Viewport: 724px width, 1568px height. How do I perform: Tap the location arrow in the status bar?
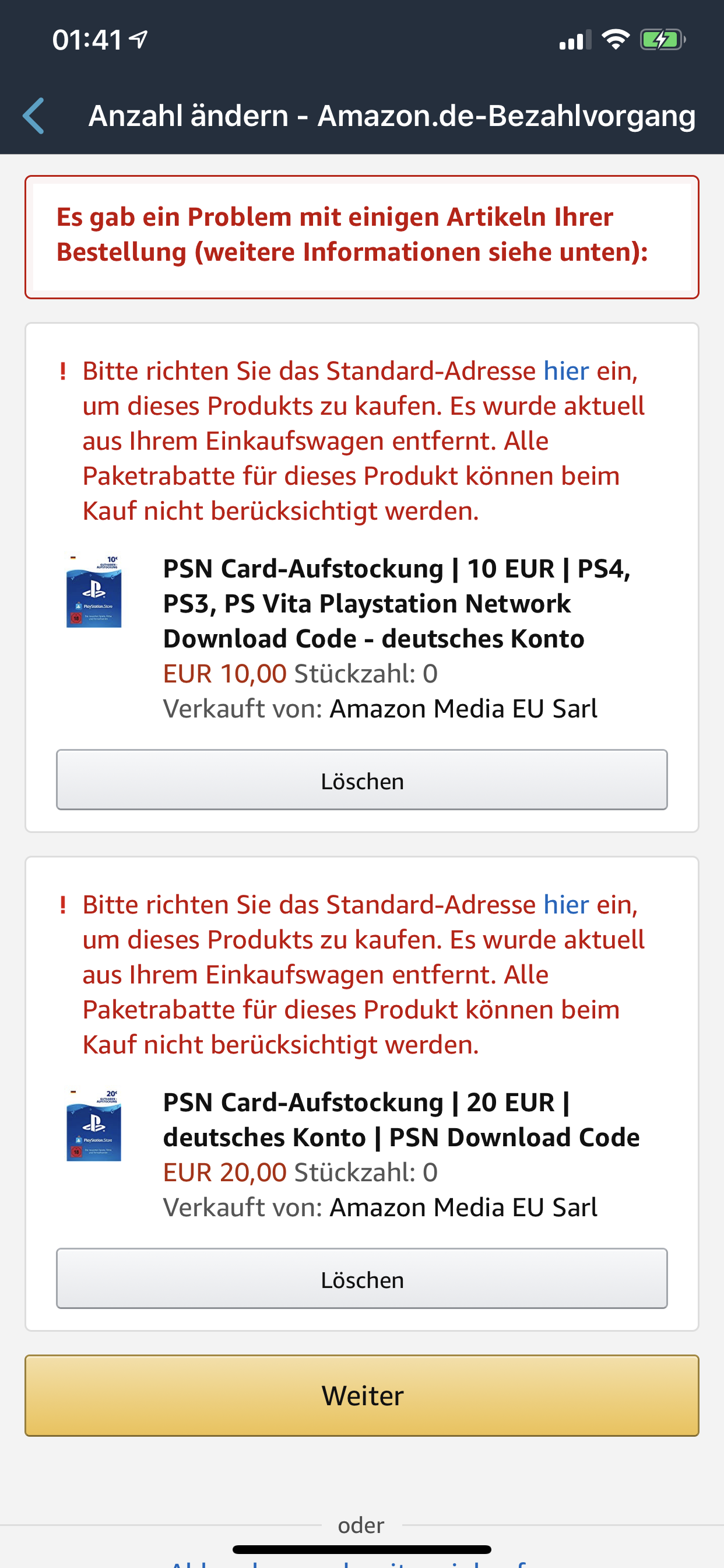[139, 40]
